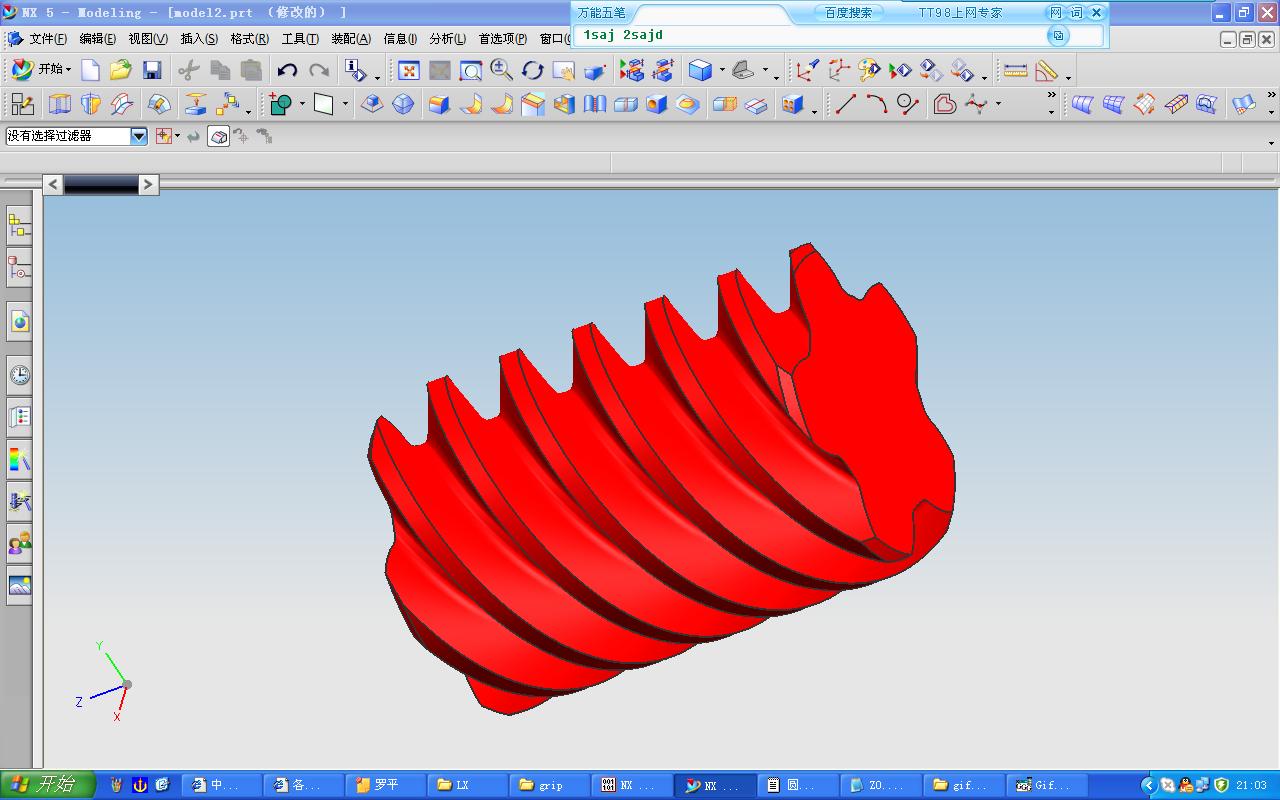Open the Sketch tool icon
The width and height of the screenshot is (1280, 800).
pyautogui.click(x=22, y=104)
